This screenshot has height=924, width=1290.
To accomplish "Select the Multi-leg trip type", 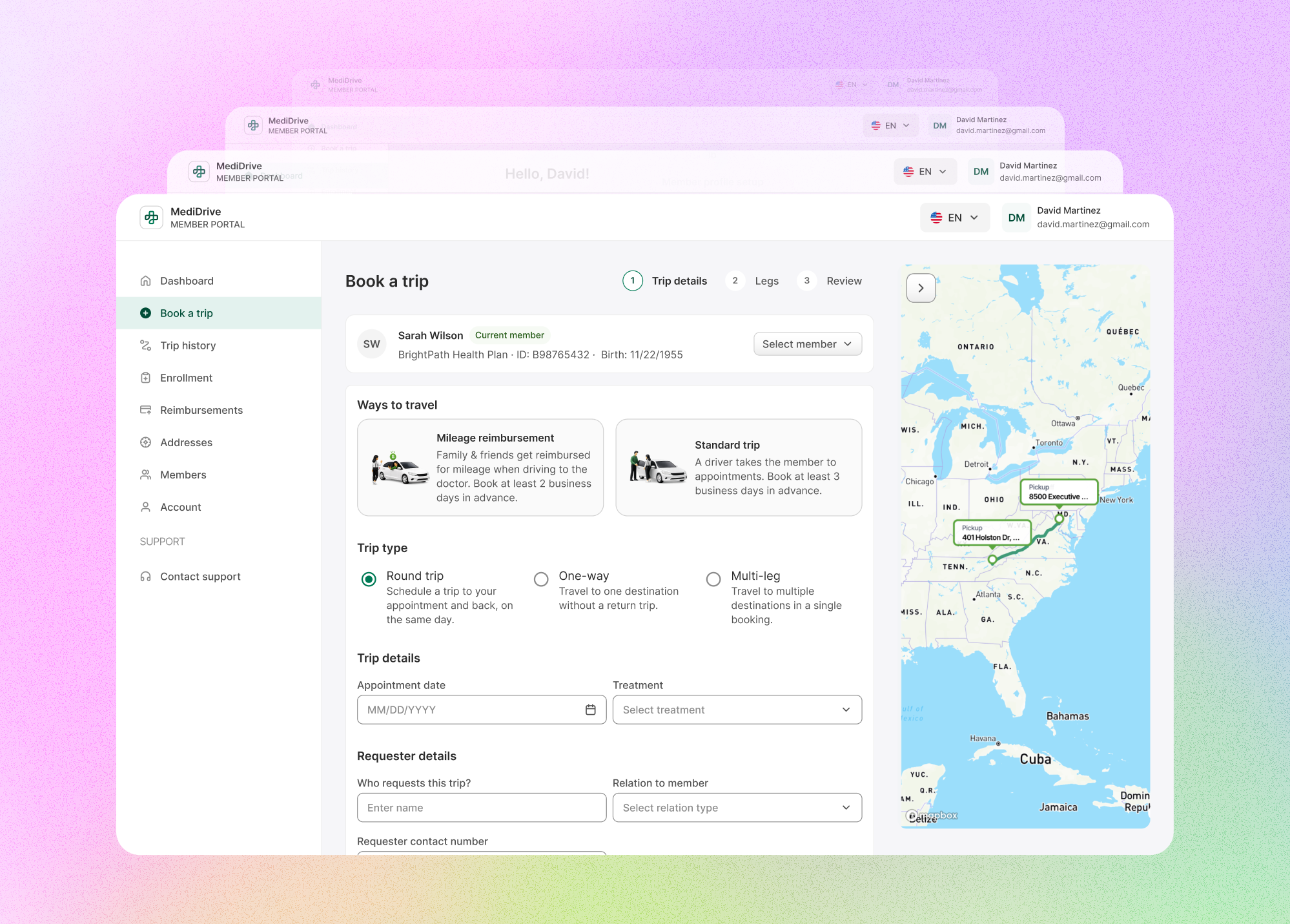I will 713,579.
